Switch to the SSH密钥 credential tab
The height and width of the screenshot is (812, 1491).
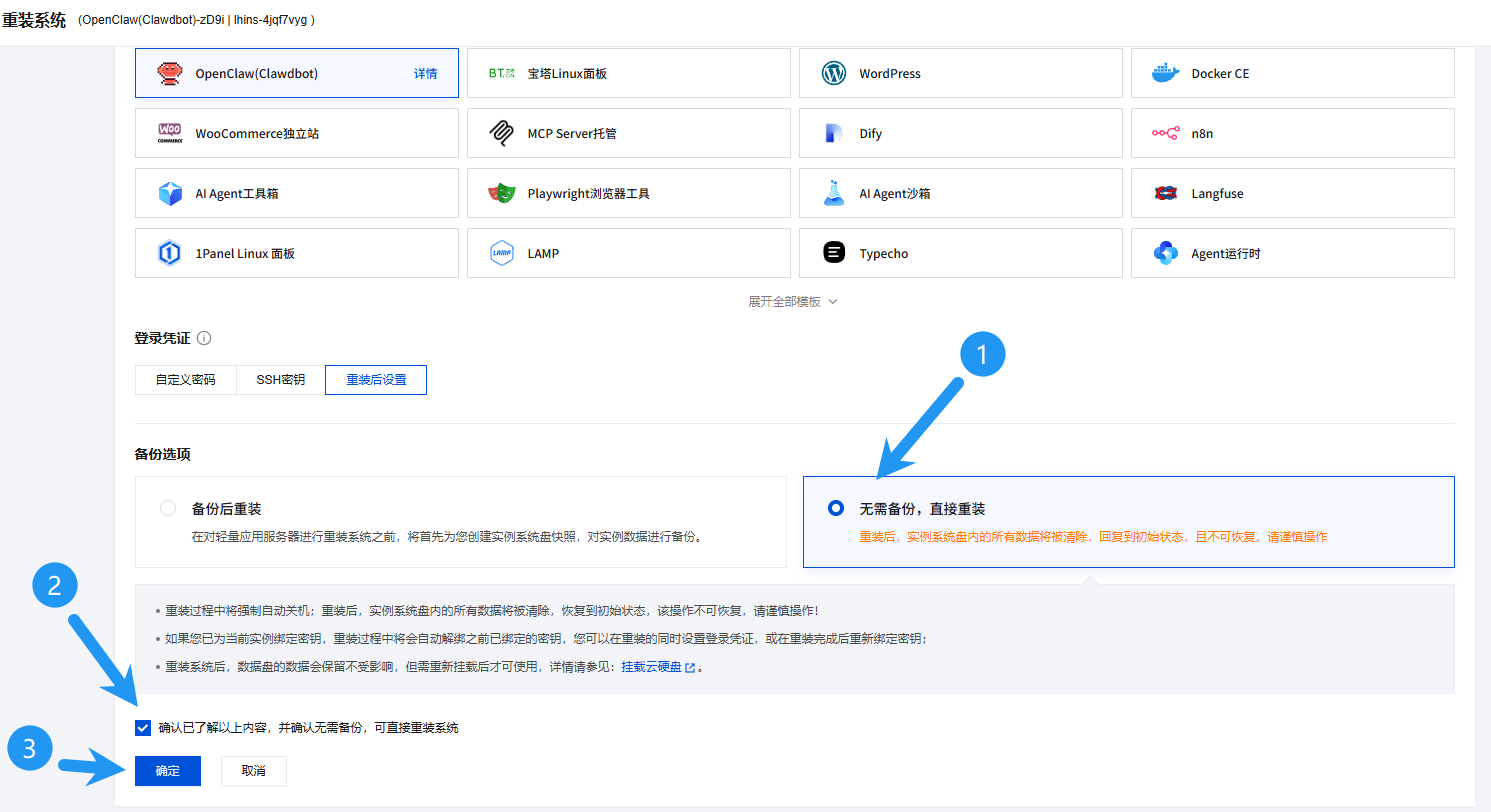pyautogui.click(x=280, y=380)
